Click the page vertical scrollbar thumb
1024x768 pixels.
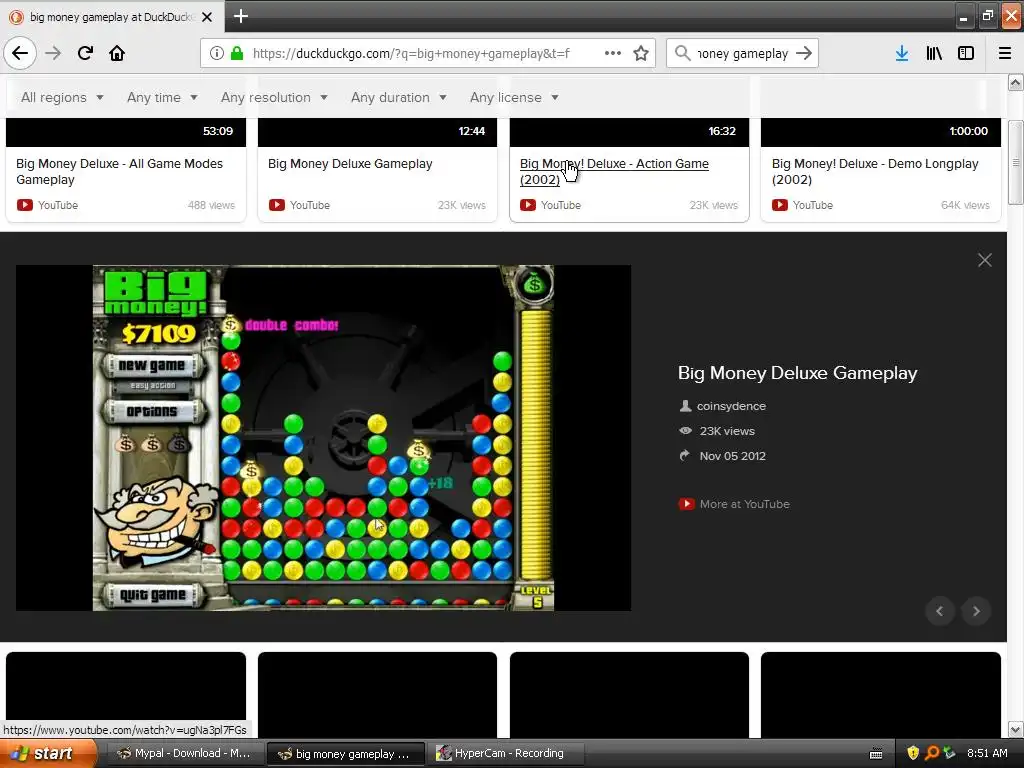(1016, 162)
